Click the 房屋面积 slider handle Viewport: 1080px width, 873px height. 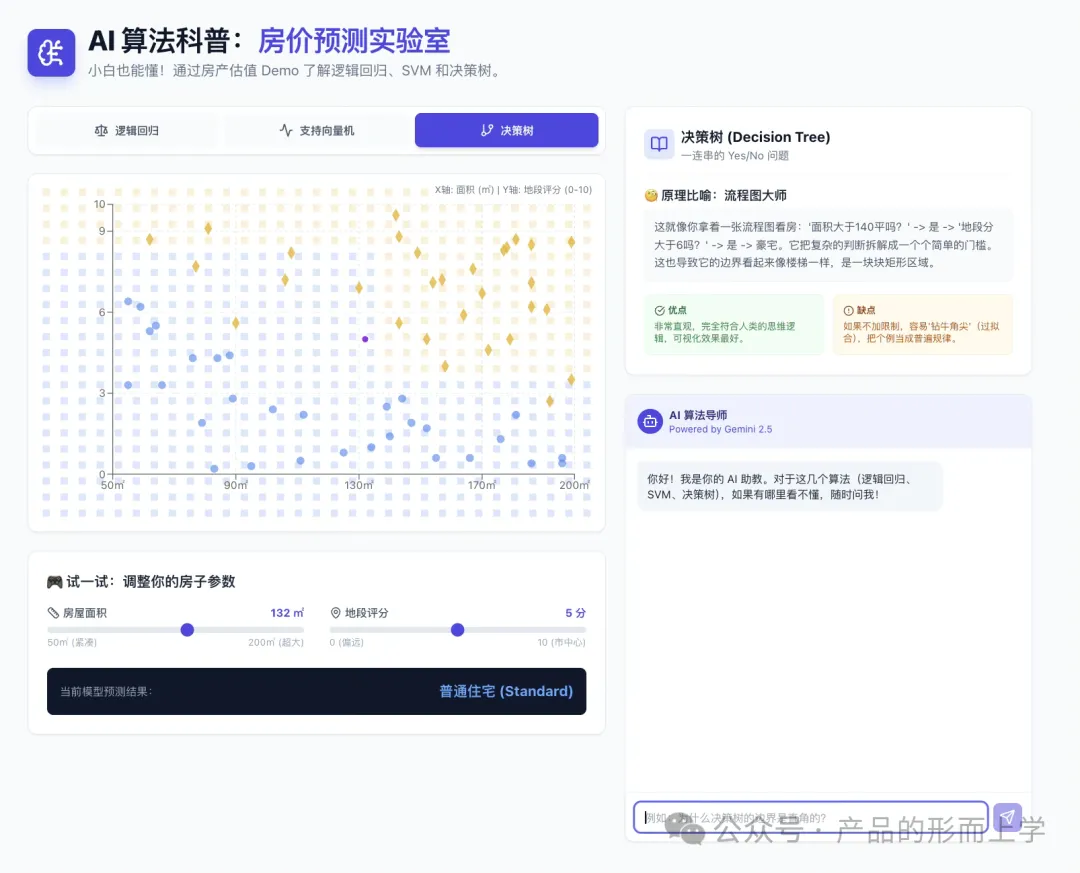tap(187, 630)
